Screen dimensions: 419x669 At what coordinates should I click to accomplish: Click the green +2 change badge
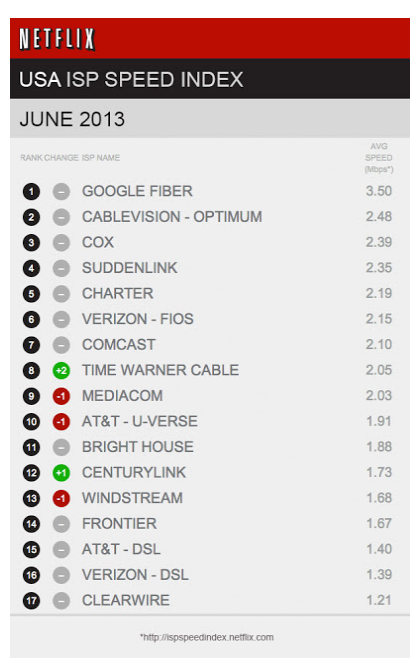click(61, 370)
